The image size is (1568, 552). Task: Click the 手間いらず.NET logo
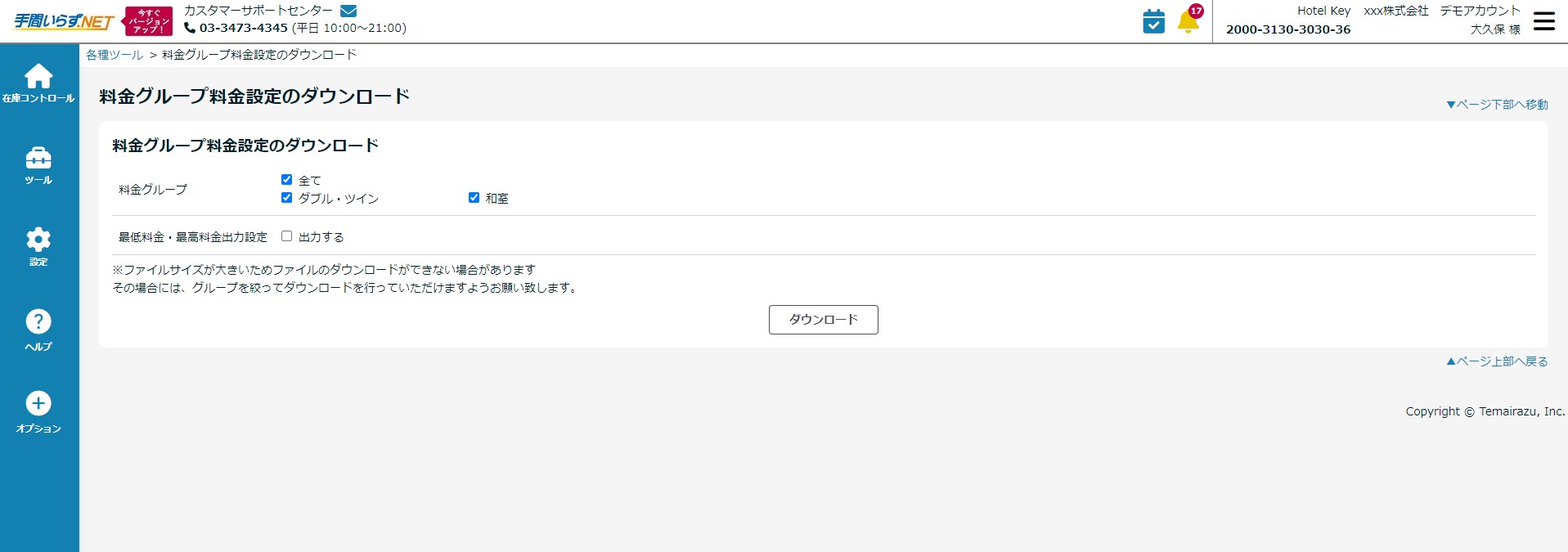(x=63, y=21)
